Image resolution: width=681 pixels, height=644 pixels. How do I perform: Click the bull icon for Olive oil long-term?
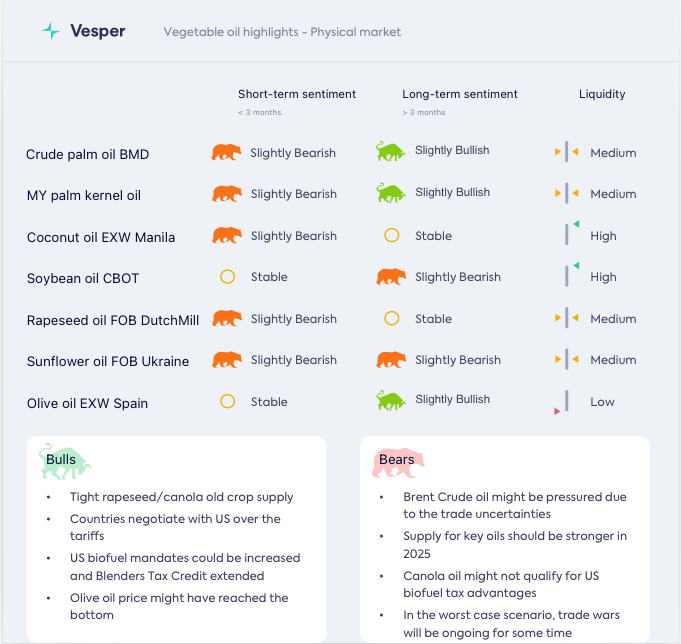pyautogui.click(x=390, y=400)
